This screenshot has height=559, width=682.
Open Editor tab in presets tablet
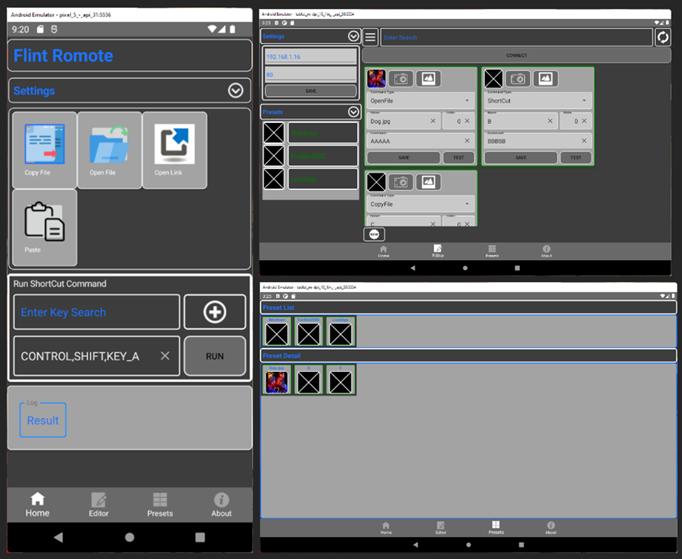click(x=441, y=528)
